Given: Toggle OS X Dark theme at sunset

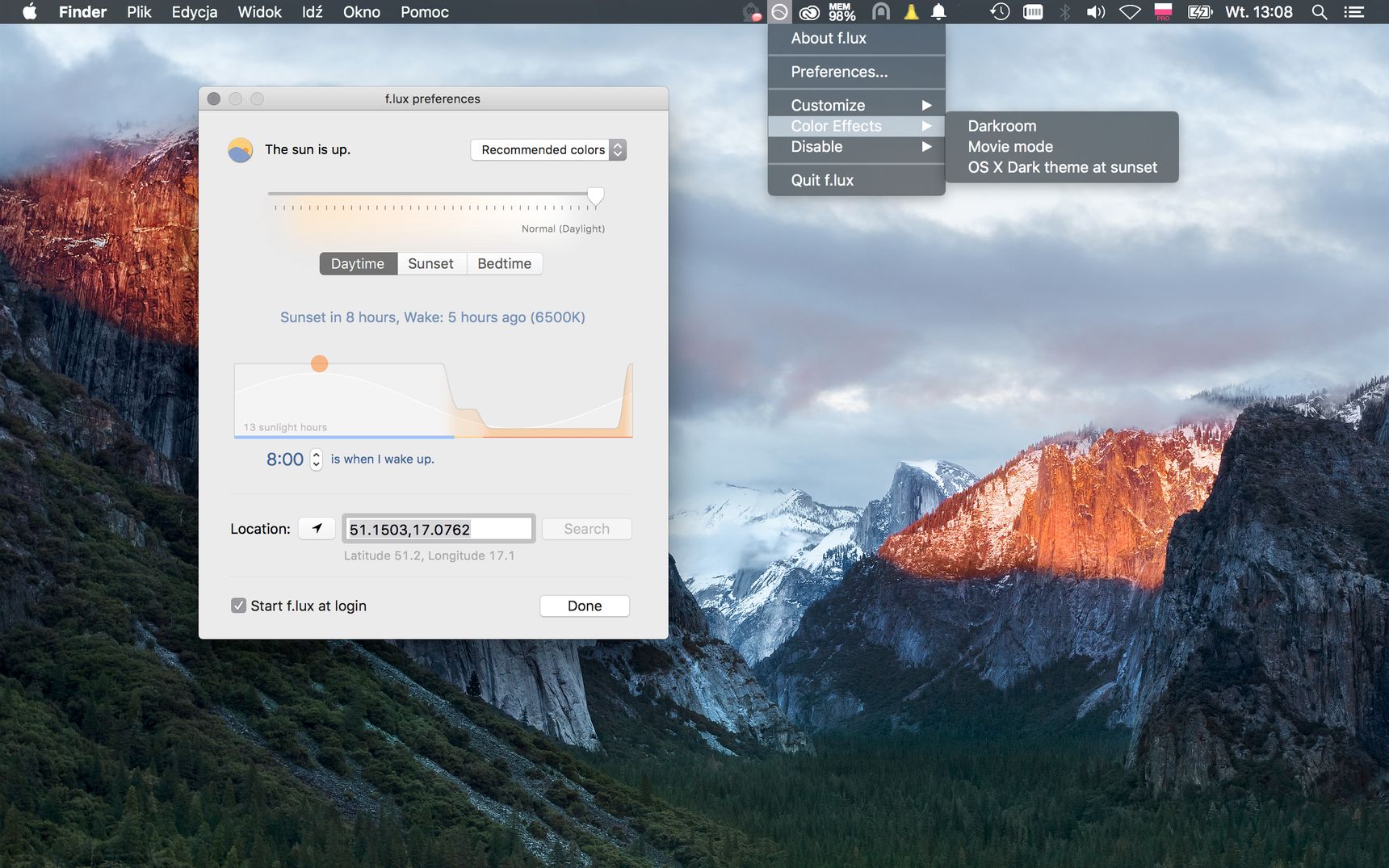Looking at the screenshot, I should pyautogui.click(x=1061, y=167).
